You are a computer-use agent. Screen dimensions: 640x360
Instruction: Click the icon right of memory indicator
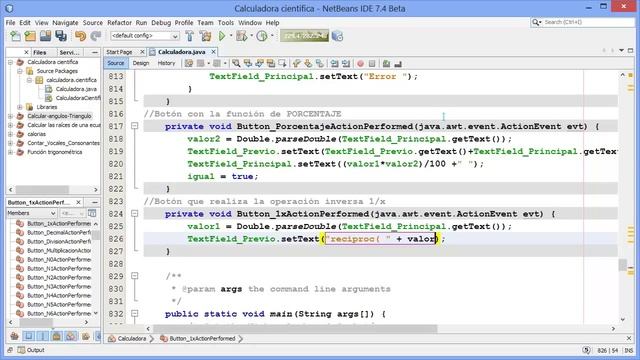(338, 36)
